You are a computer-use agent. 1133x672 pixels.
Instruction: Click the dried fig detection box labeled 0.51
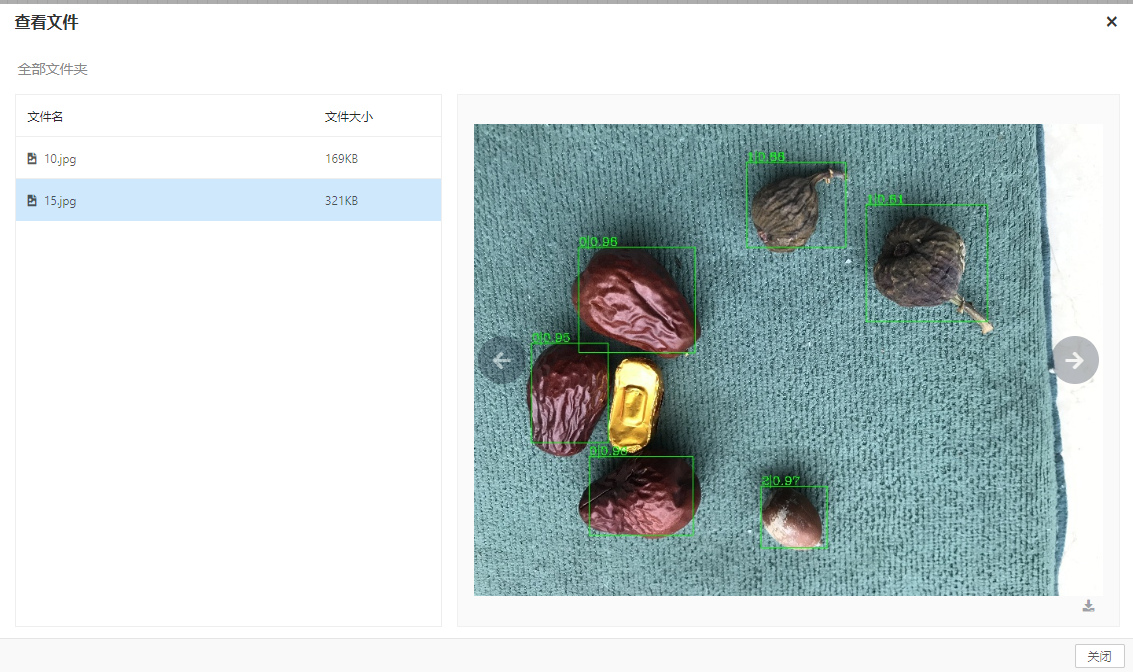click(x=926, y=263)
